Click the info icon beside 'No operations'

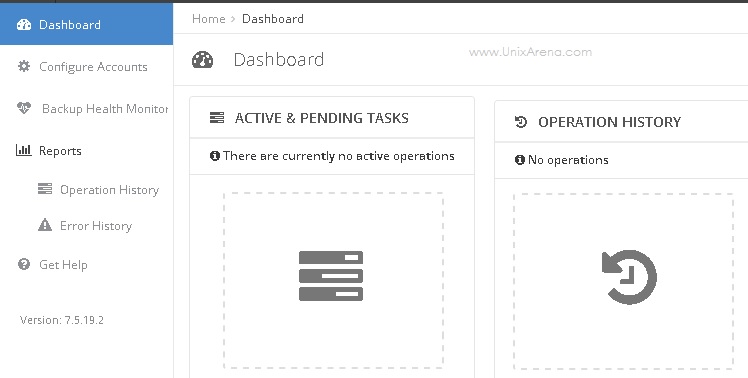click(519, 160)
